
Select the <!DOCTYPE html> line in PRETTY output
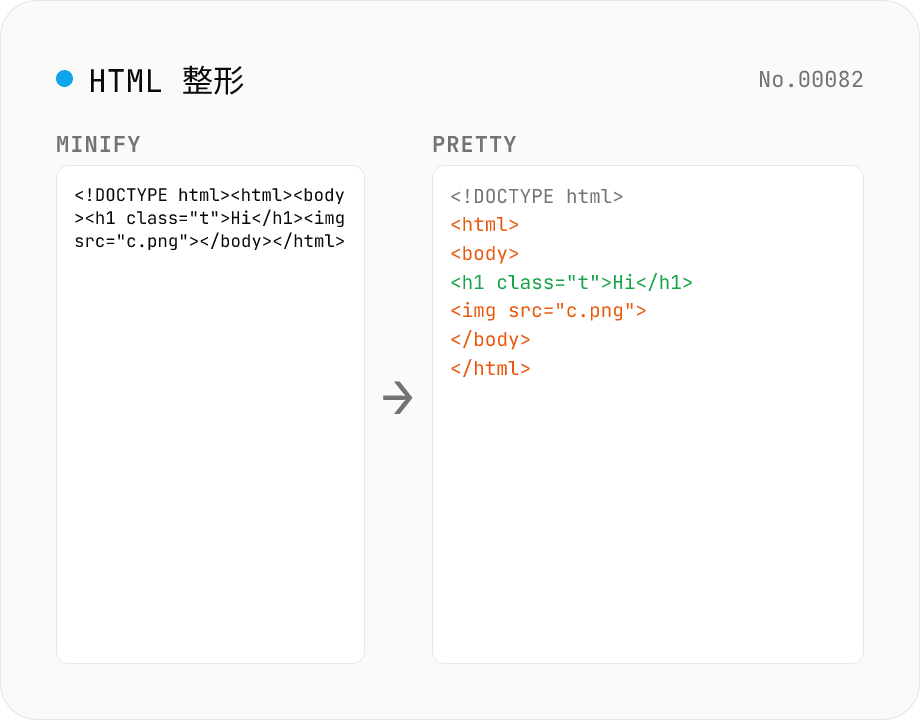(x=537, y=197)
